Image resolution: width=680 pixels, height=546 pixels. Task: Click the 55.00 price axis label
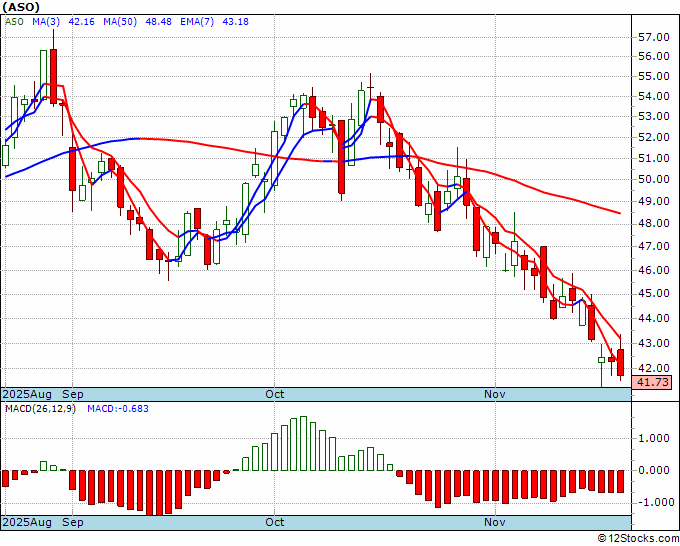tap(654, 76)
